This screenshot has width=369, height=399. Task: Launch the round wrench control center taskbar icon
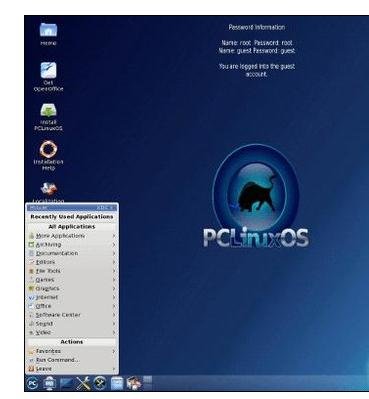(x=99, y=383)
